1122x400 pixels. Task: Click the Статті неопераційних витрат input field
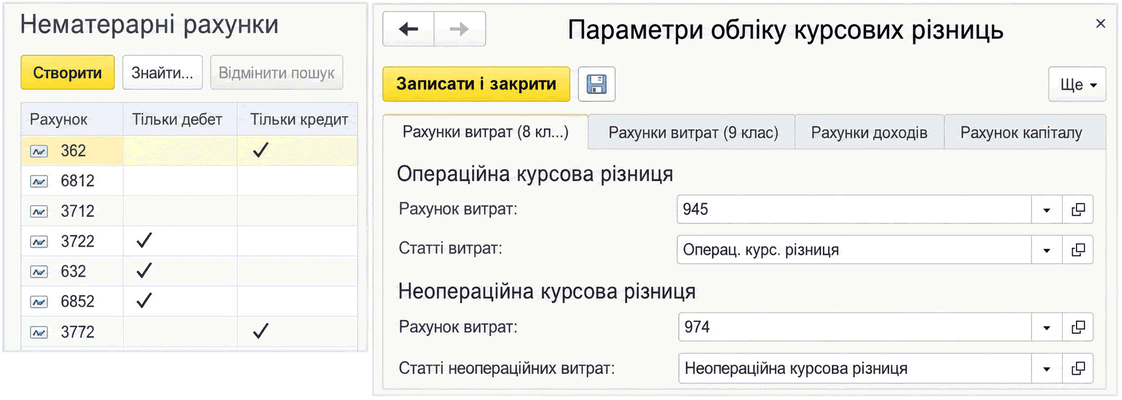pos(854,369)
